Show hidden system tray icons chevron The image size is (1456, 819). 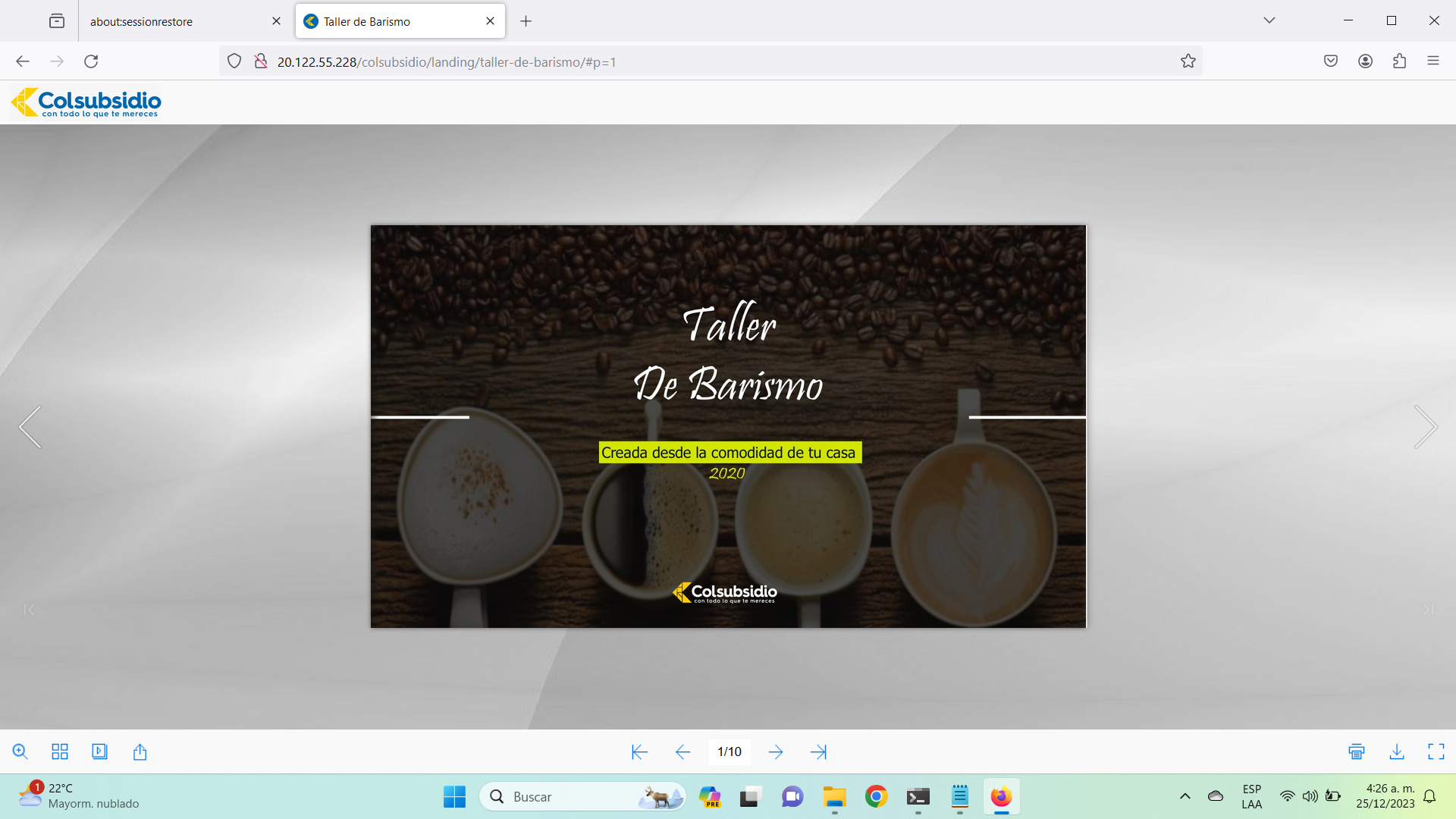click(1185, 796)
